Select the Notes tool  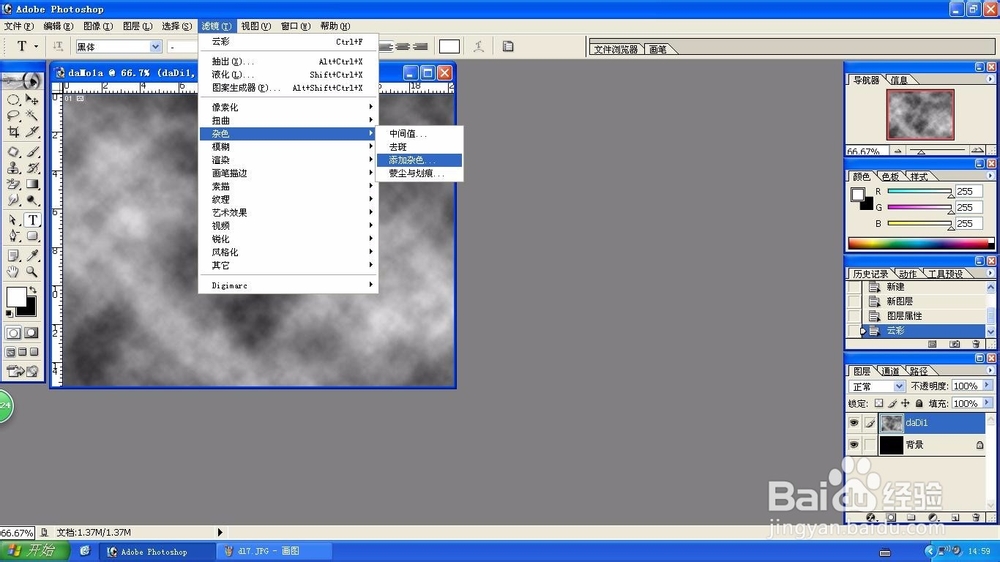pos(13,256)
